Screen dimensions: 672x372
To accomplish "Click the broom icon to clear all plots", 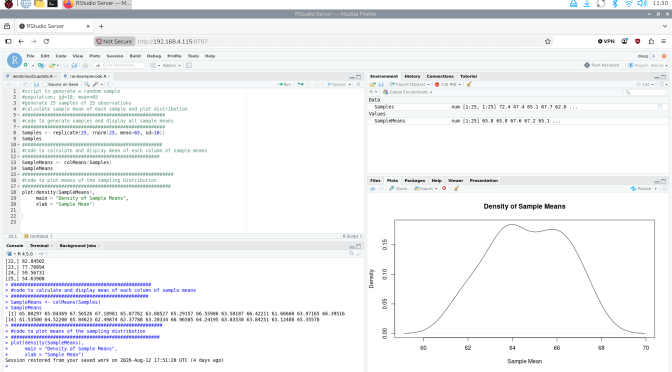I will [456, 189].
